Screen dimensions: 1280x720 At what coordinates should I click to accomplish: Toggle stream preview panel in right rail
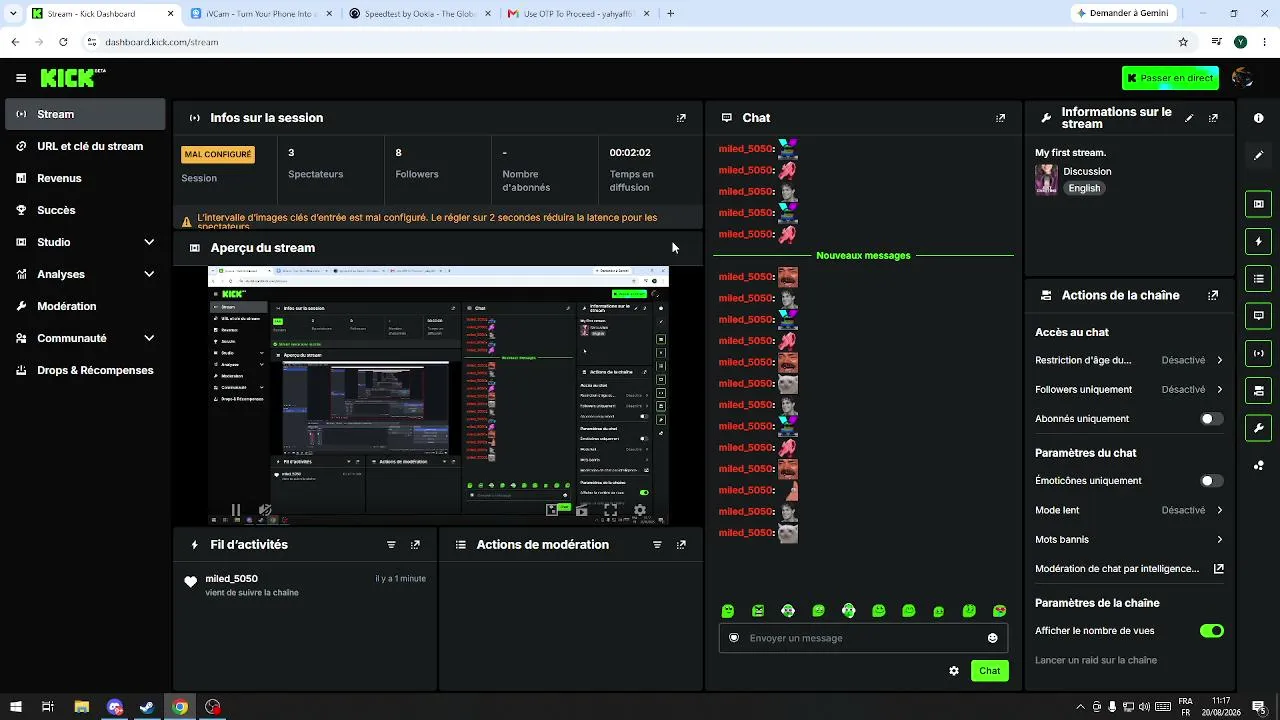[1258, 204]
